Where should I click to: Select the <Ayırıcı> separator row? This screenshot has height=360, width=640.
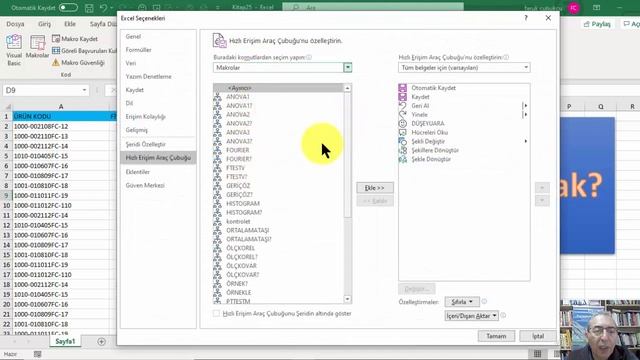278,88
